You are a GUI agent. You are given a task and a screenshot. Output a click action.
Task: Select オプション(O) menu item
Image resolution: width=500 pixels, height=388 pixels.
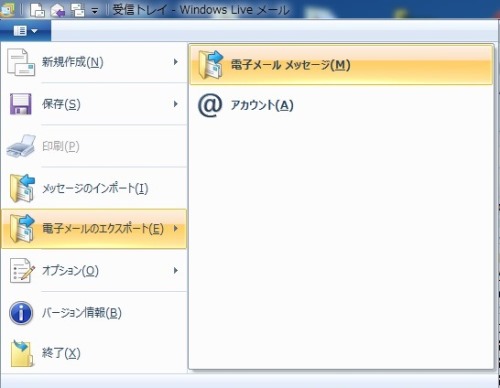pyautogui.click(x=94, y=270)
